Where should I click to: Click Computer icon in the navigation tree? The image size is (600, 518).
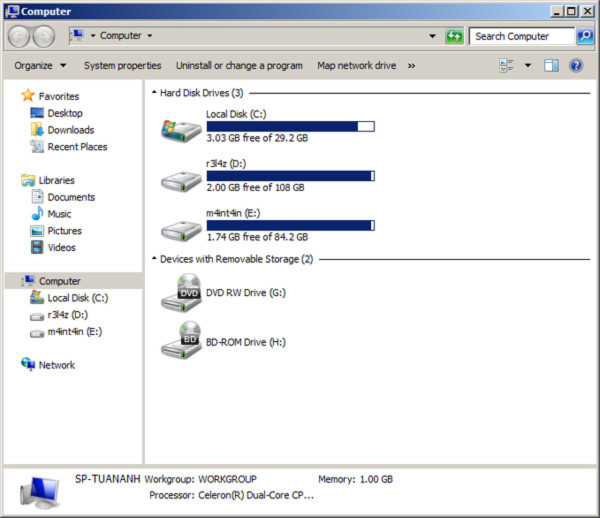point(28,280)
